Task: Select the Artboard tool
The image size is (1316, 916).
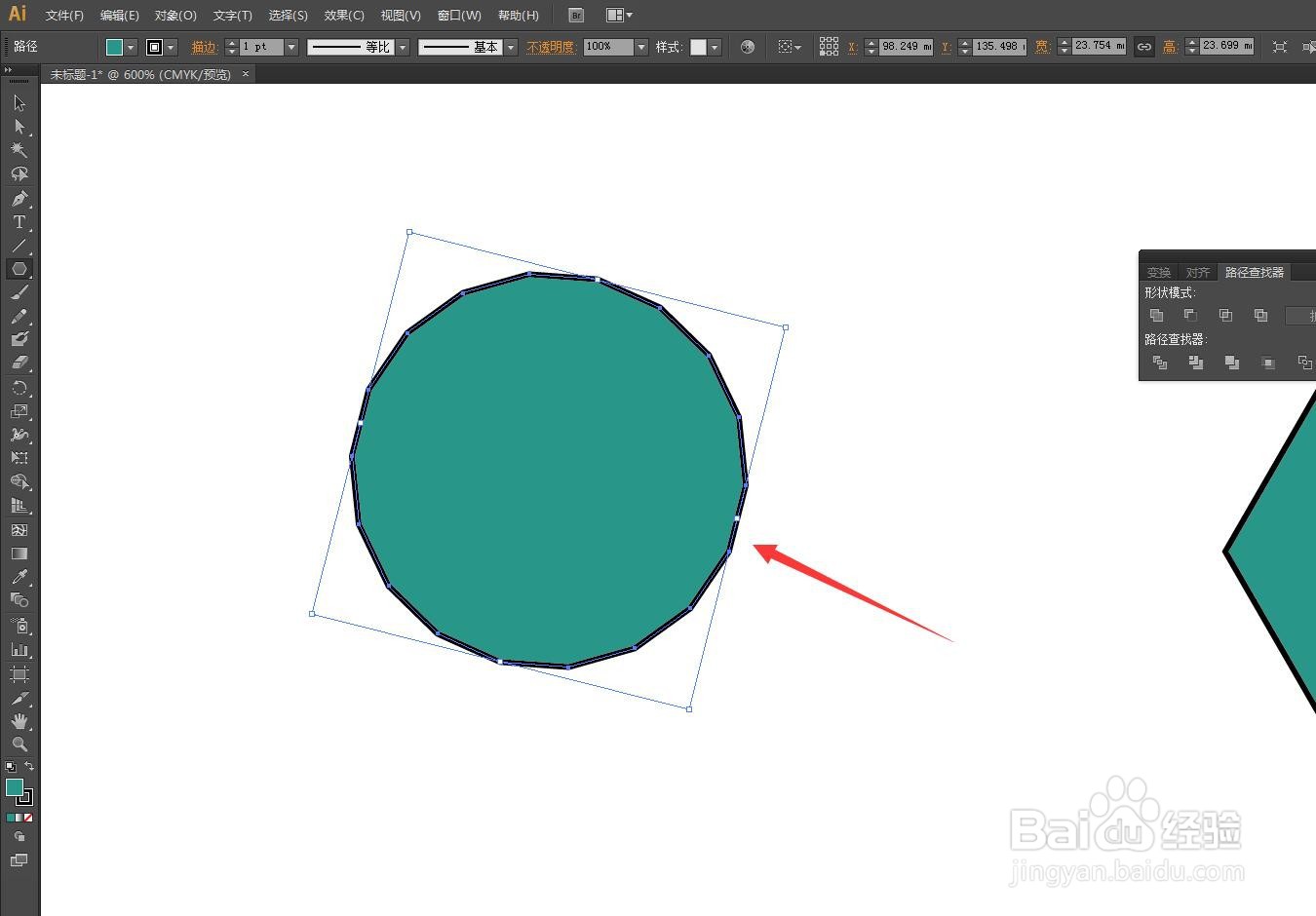Action: pyautogui.click(x=19, y=674)
